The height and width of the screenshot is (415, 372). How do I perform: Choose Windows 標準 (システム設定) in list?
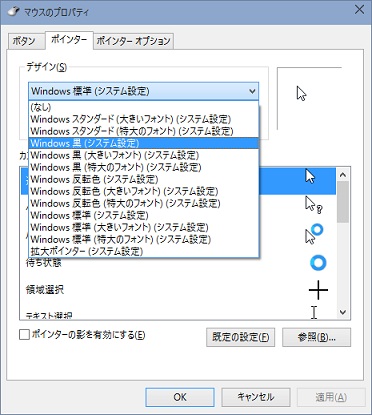pos(144,215)
